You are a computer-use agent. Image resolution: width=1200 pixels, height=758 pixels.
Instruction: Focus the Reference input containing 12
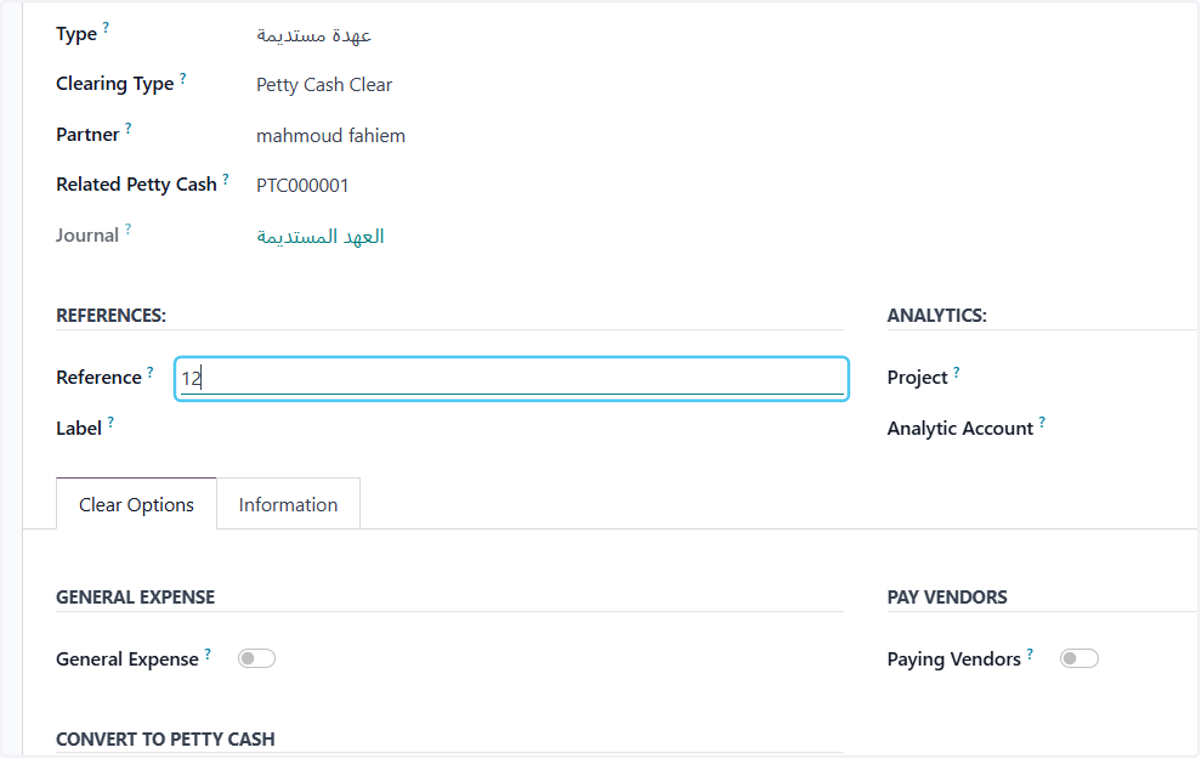[511, 379]
